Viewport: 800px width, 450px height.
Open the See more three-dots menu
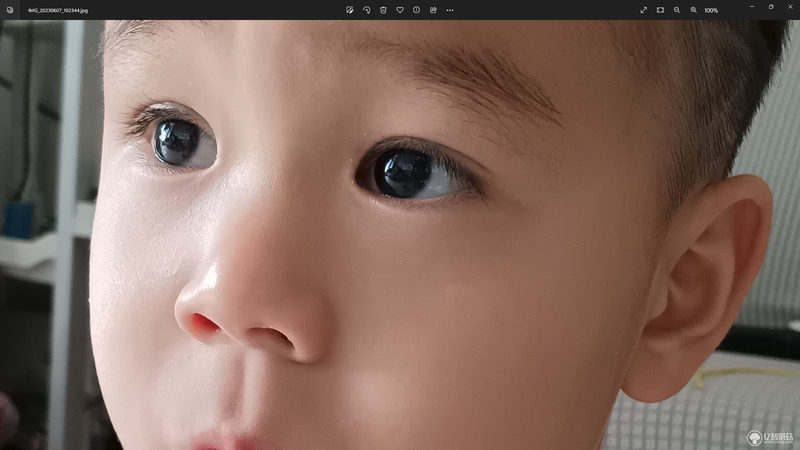450,10
